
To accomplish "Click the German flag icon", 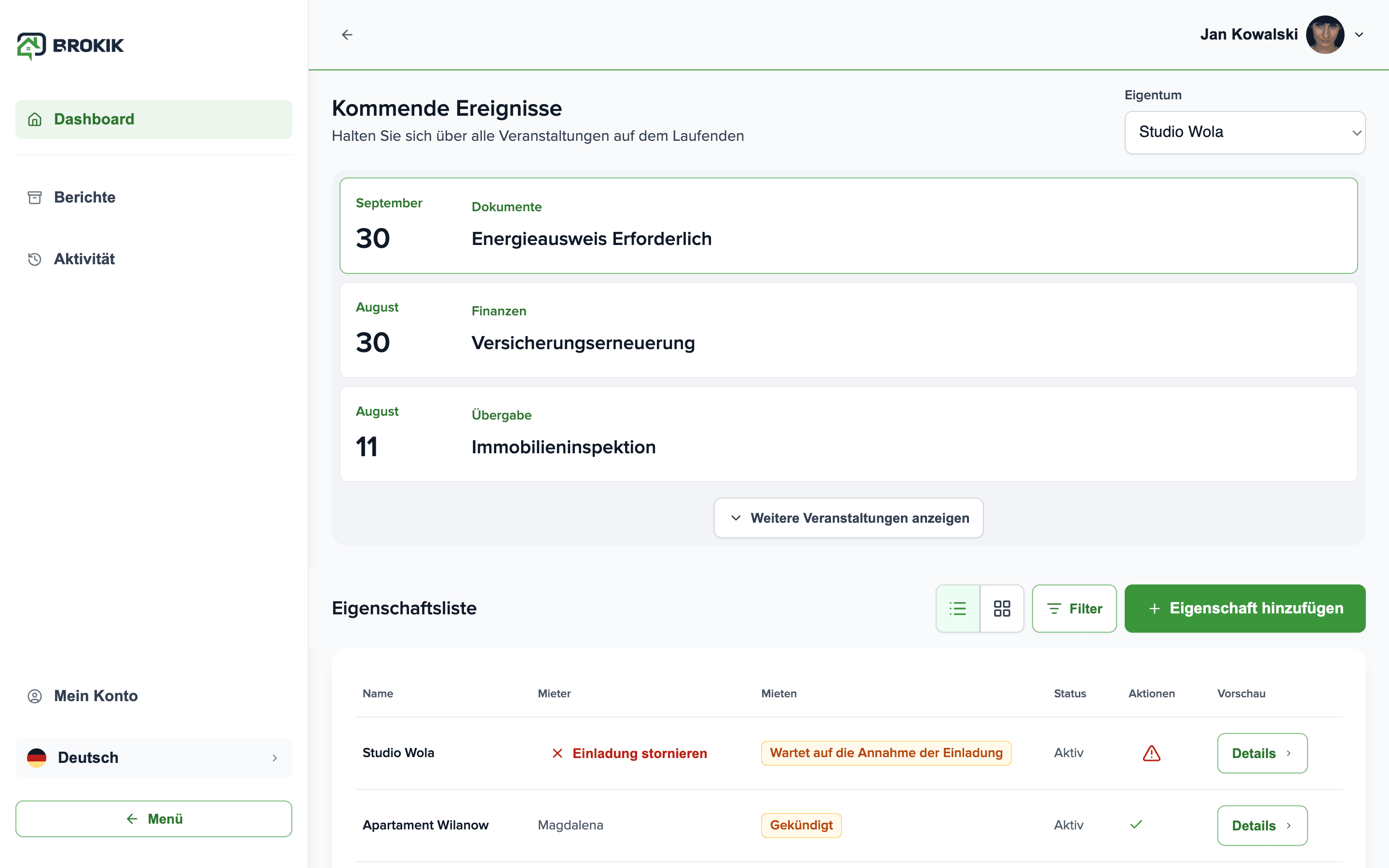I will [x=37, y=758].
